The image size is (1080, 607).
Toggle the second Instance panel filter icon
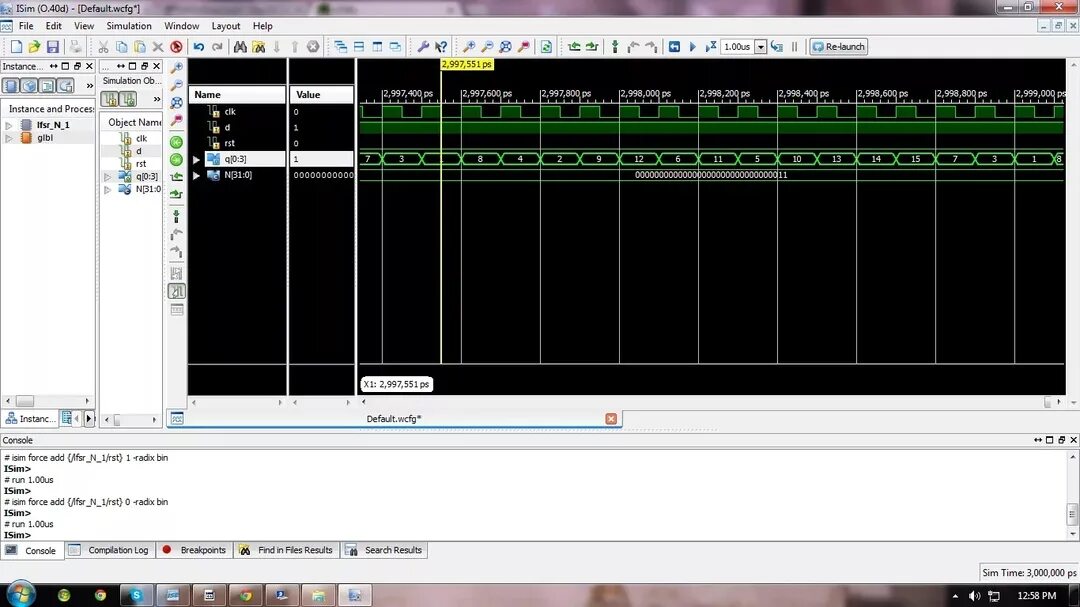29,86
